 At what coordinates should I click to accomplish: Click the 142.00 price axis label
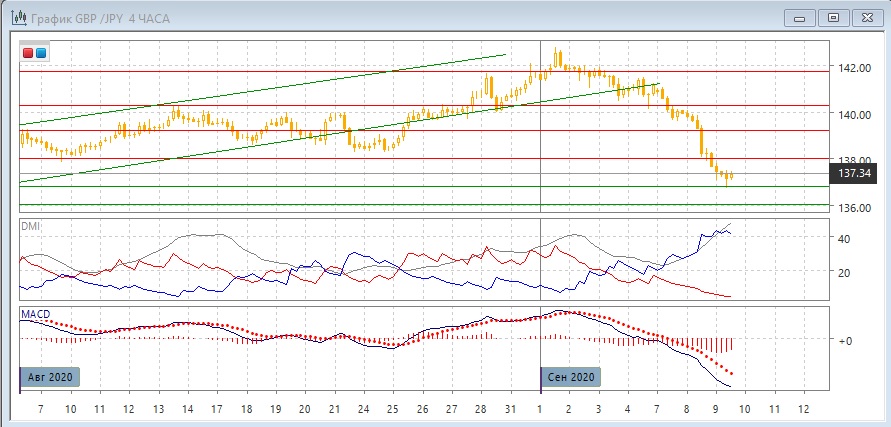click(852, 68)
